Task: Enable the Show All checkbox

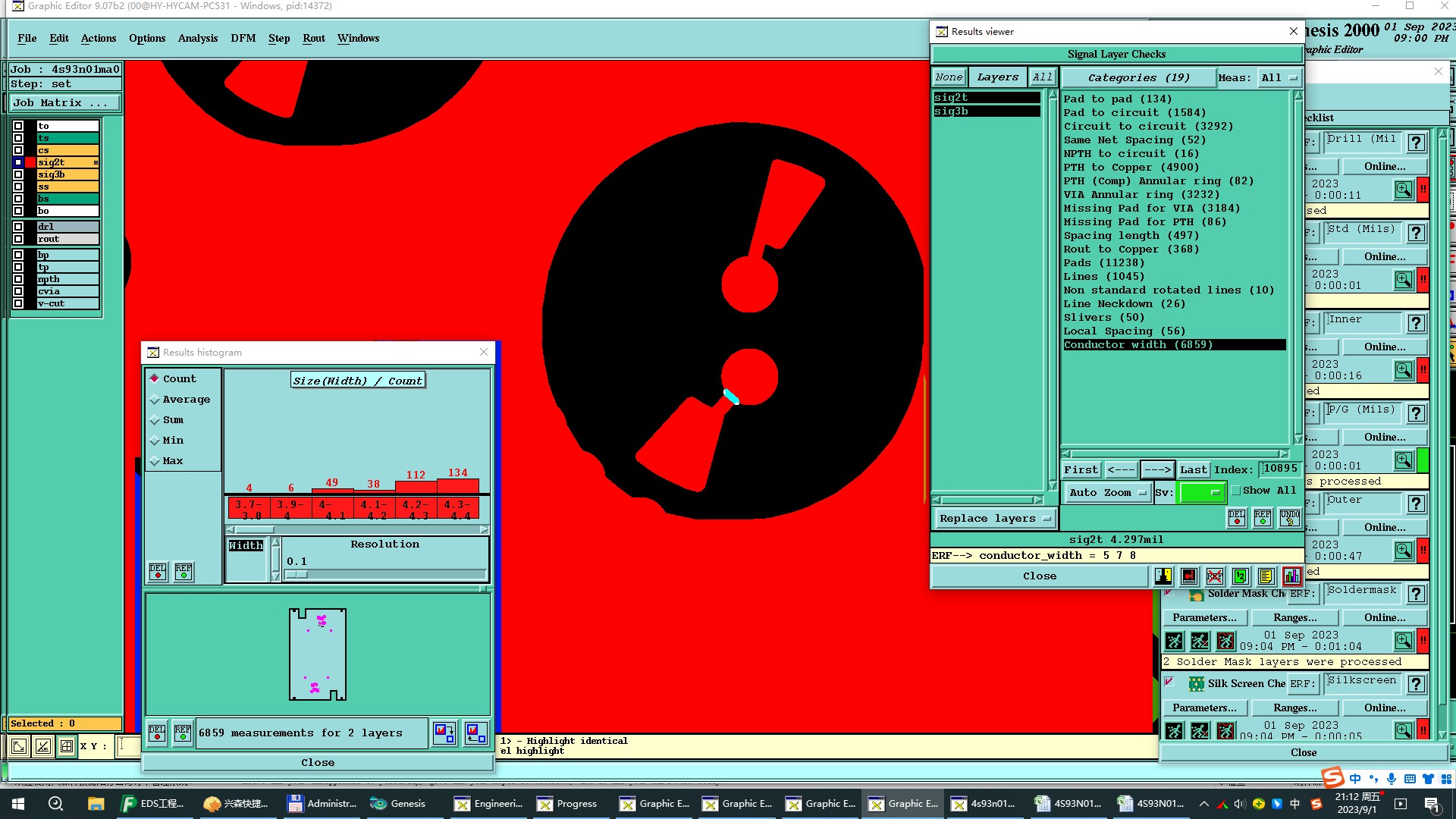Action: pos(1236,491)
